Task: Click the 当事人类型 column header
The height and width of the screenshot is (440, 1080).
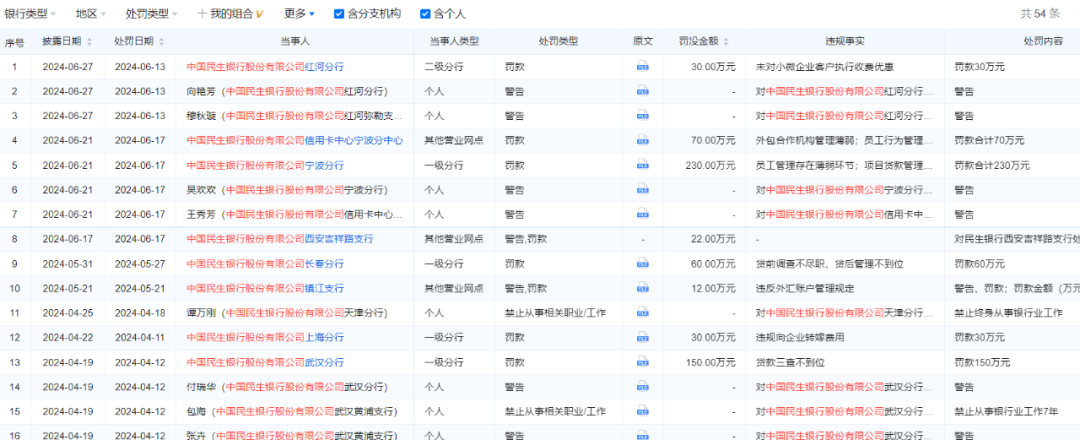Action: (454, 42)
